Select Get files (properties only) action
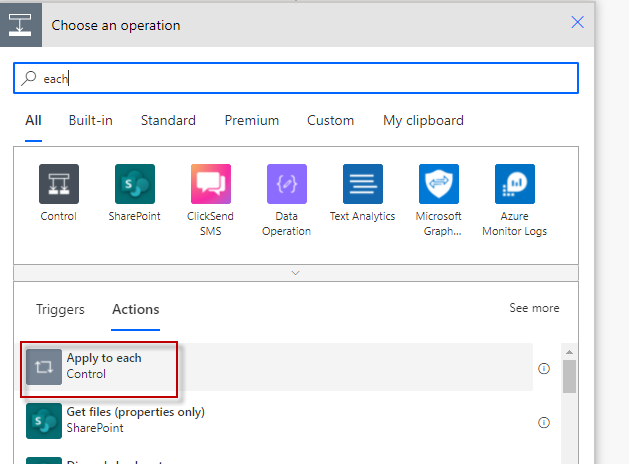Viewport: 629px width, 464px height. [x=135, y=419]
